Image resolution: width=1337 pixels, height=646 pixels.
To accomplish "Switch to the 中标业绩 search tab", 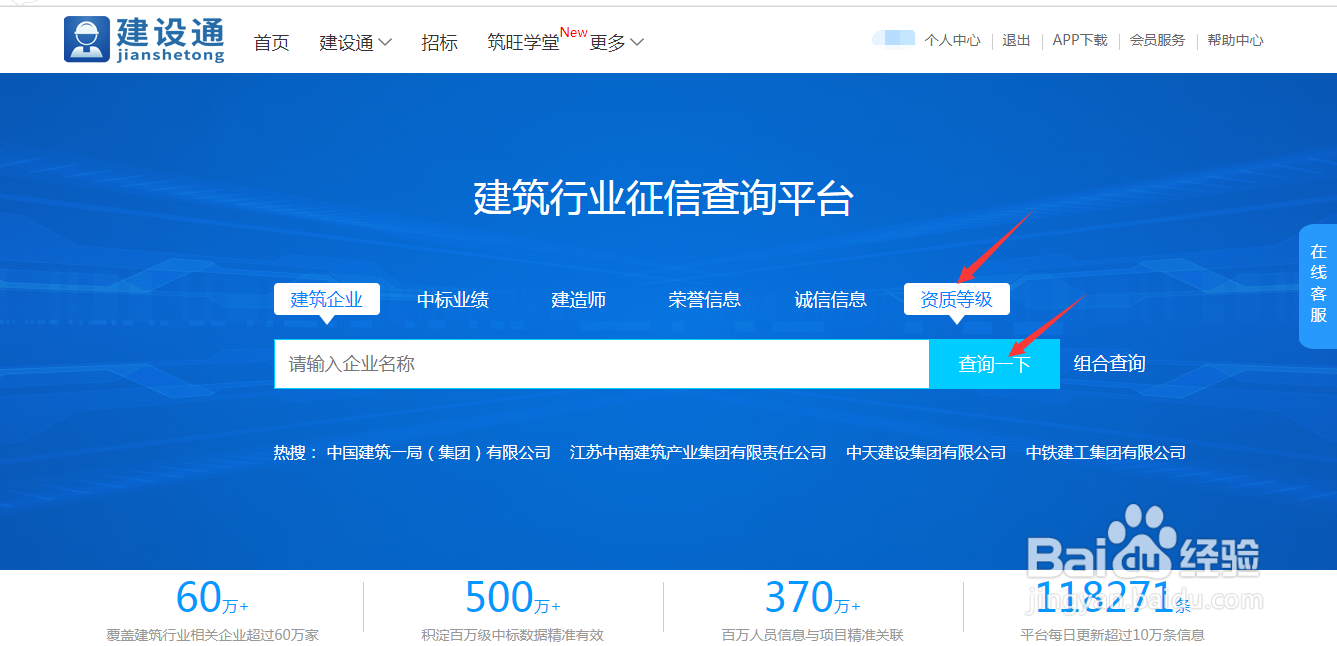I will (453, 299).
